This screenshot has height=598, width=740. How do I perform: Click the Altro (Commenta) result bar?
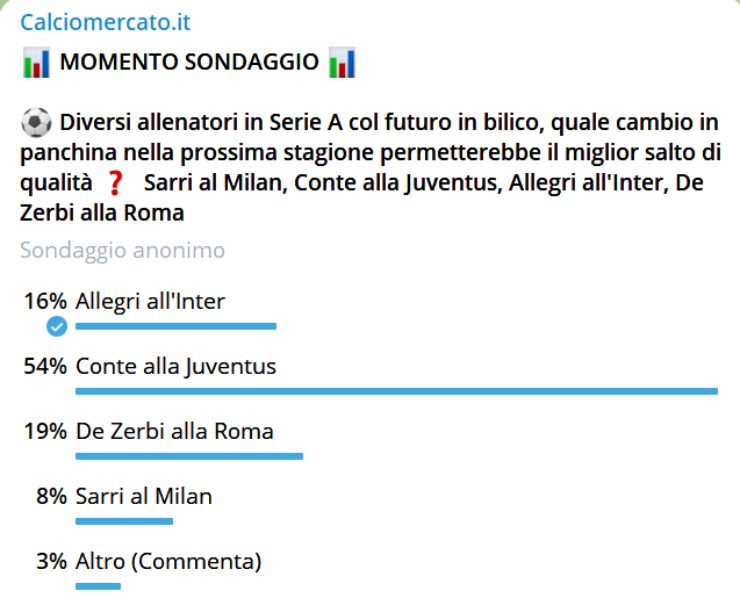click(98, 585)
